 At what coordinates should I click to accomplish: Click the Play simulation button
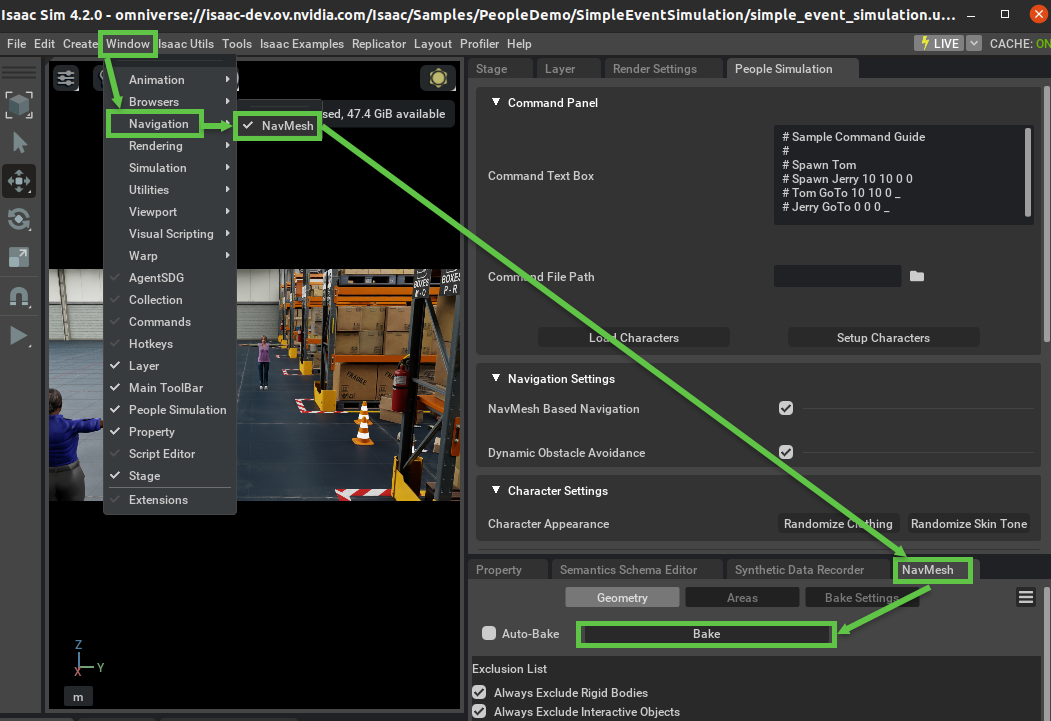[19, 335]
